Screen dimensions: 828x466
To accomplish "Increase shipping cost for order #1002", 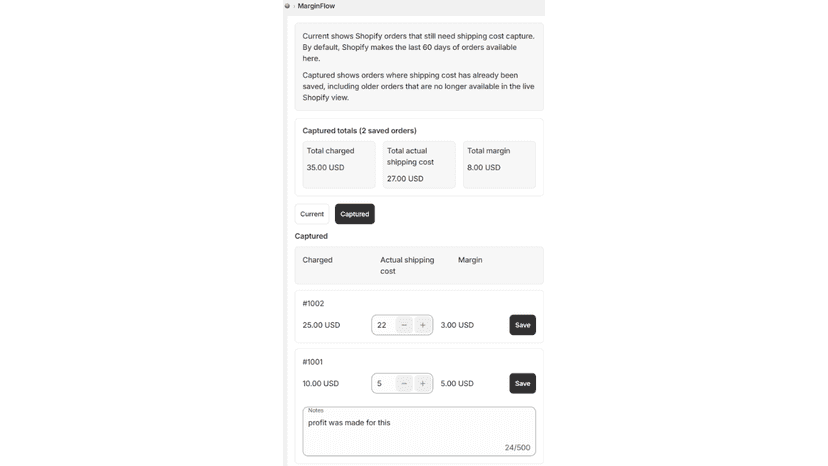I will click(422, 325).
